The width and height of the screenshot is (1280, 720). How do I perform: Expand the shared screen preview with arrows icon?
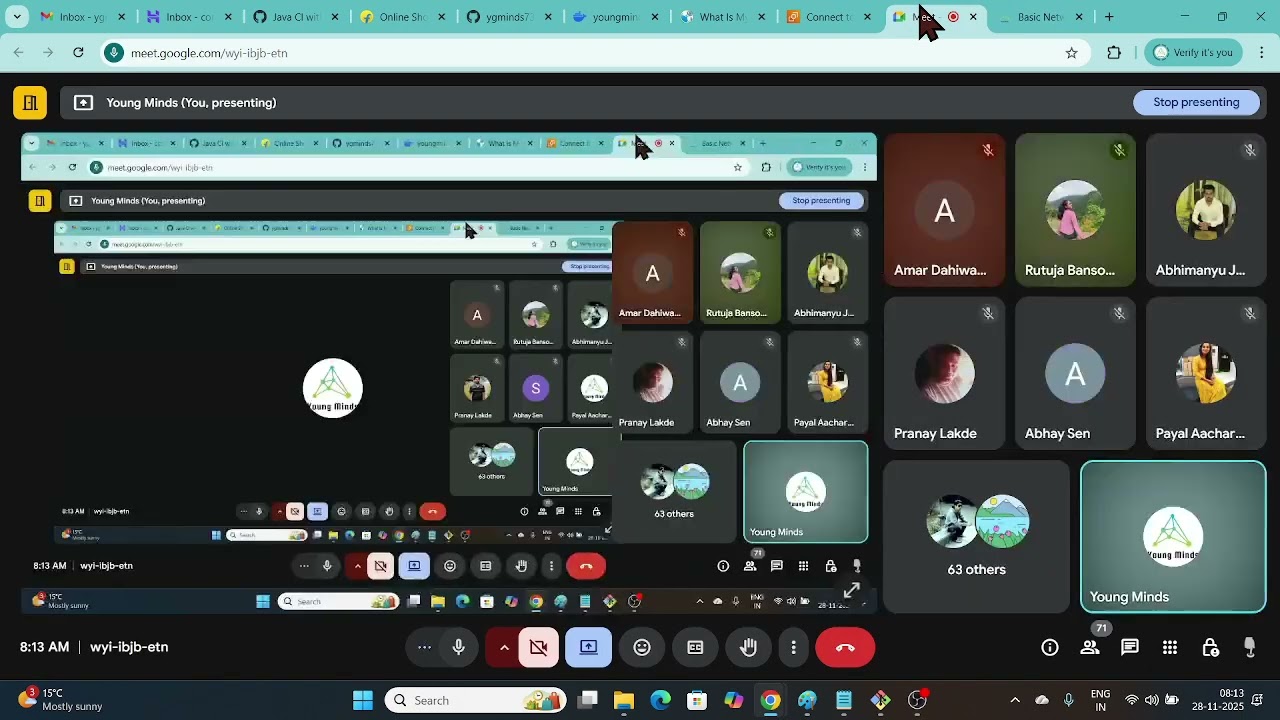point(851,591)
